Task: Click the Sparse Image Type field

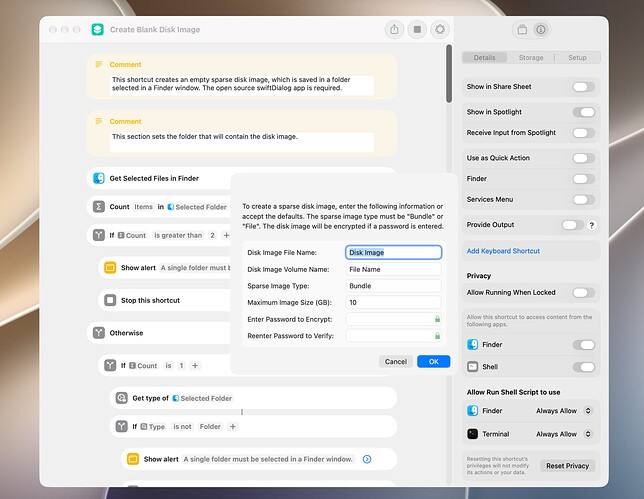Action: pos(393,286)
